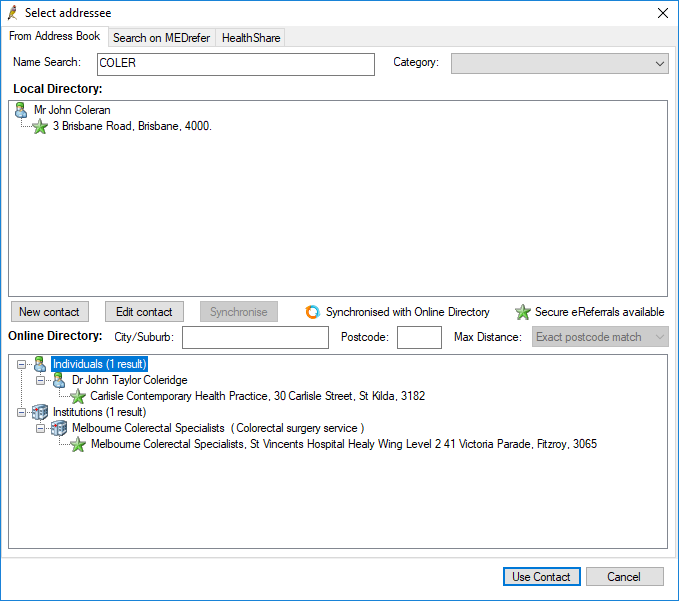
Task: Select the 3 Brisbane Road, Brisbane, 4000 address
Action: [132, 126]
